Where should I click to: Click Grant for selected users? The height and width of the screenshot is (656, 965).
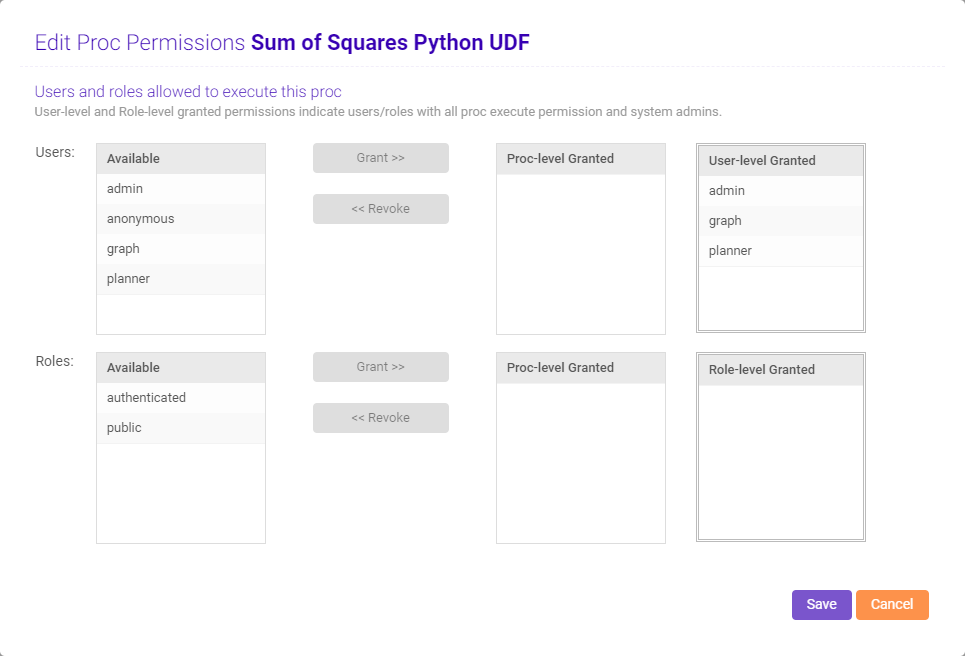(x=380, y=157)
